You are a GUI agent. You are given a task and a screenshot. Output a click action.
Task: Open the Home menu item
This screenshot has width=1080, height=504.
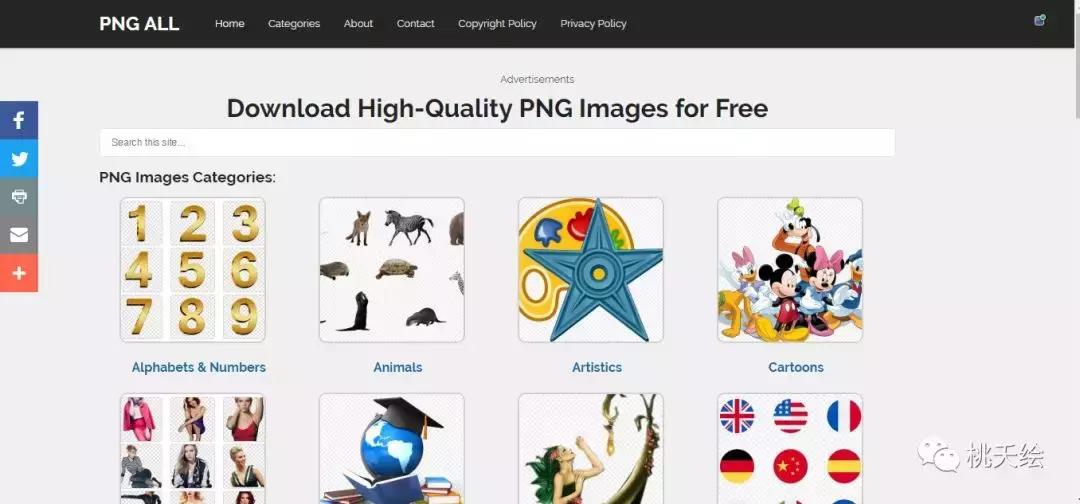pyautogui.click(x=229, y=23)
